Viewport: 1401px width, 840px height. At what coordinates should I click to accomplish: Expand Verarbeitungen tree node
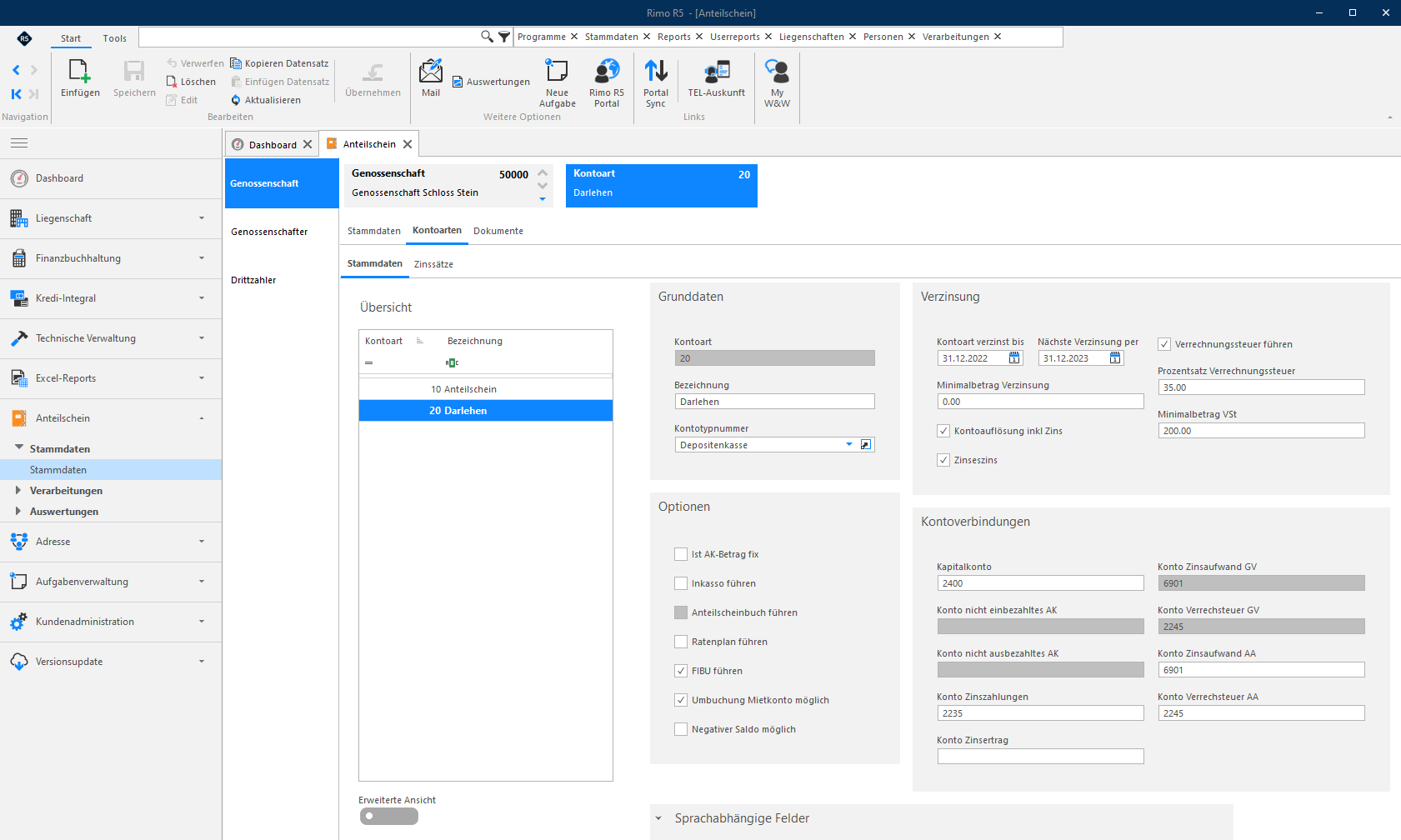[x=18, y=491]
